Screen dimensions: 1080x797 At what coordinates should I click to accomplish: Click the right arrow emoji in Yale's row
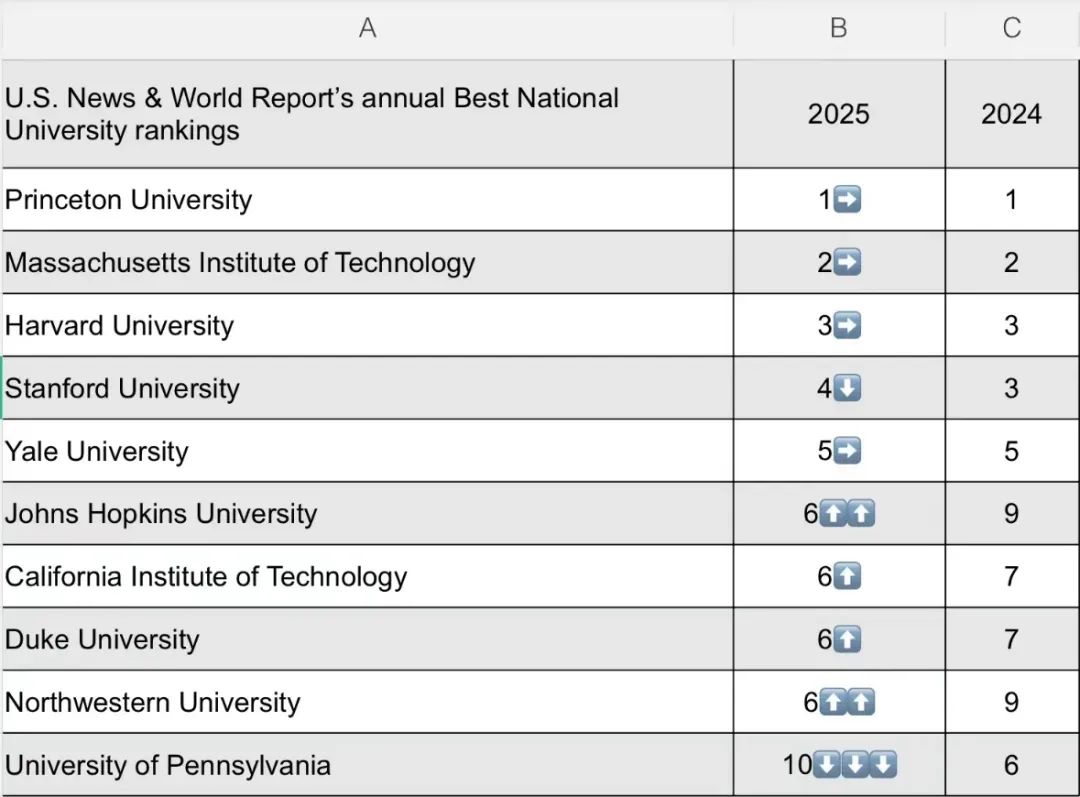[847, 452]
